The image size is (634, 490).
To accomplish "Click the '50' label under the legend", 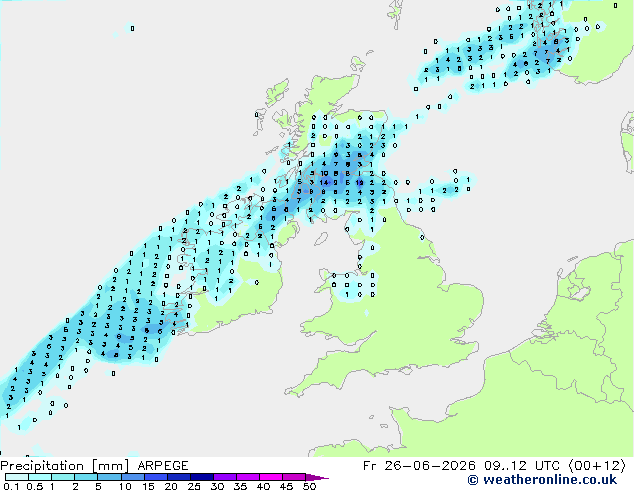I will [309, 486].
